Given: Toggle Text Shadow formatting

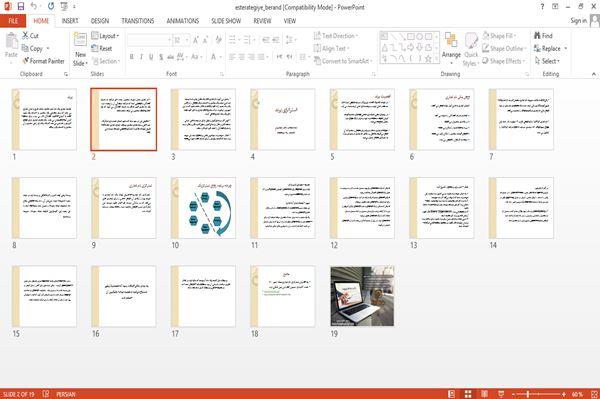Looking at the screenshot, I should [161, 57].
